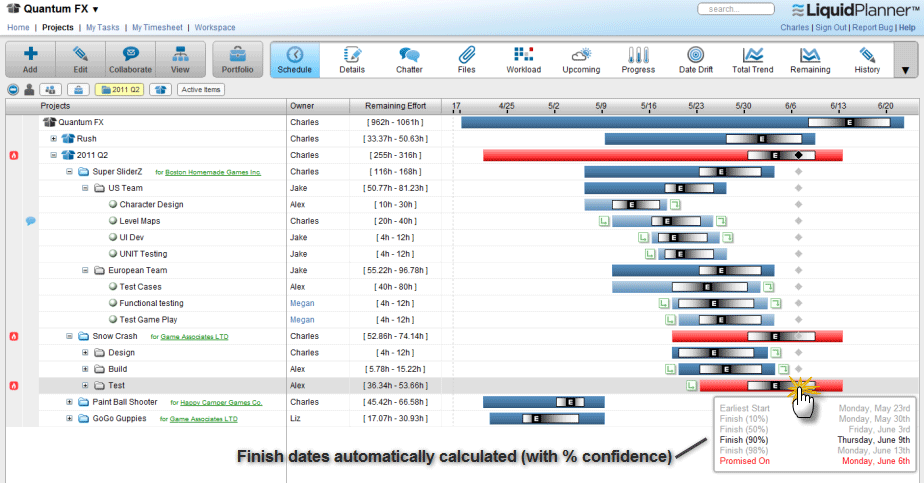The width and height of the screenshot is (924, 483).
Task: Click the black deadline diamond on 2011 Q2 row
Action: tap(798, 155)
